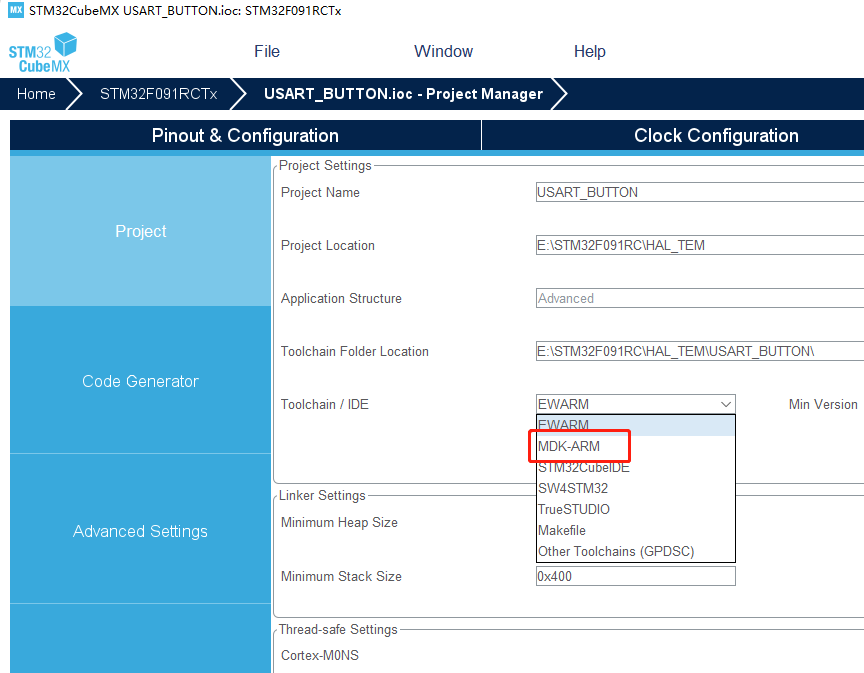Open the Help menu
864x673 pixels.
click(590, 51)
